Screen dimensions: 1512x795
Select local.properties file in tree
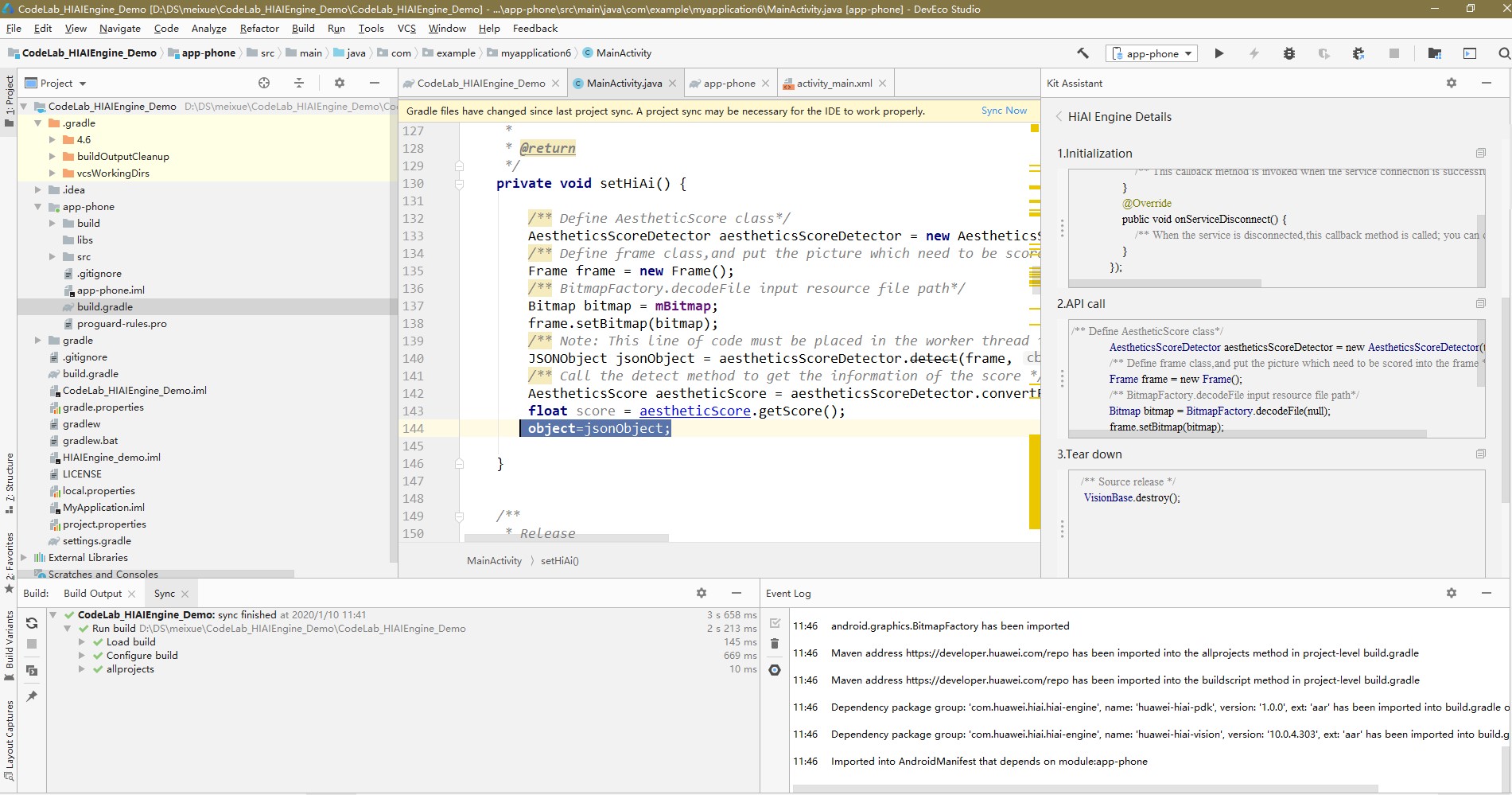99,491
